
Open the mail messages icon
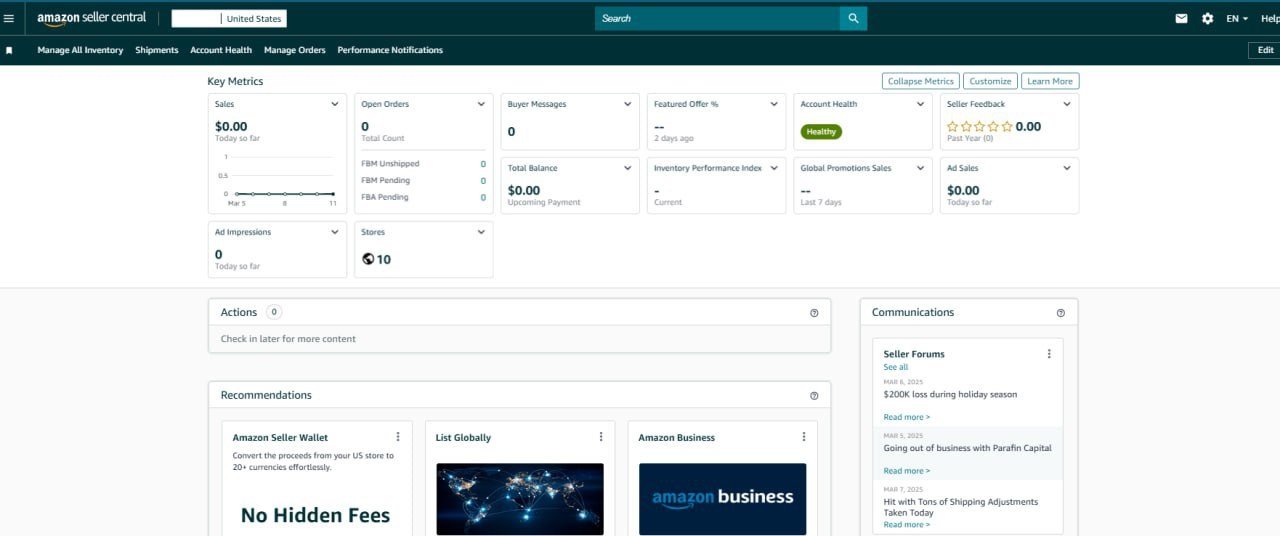pyautogui.click(x=1182, y=18)
